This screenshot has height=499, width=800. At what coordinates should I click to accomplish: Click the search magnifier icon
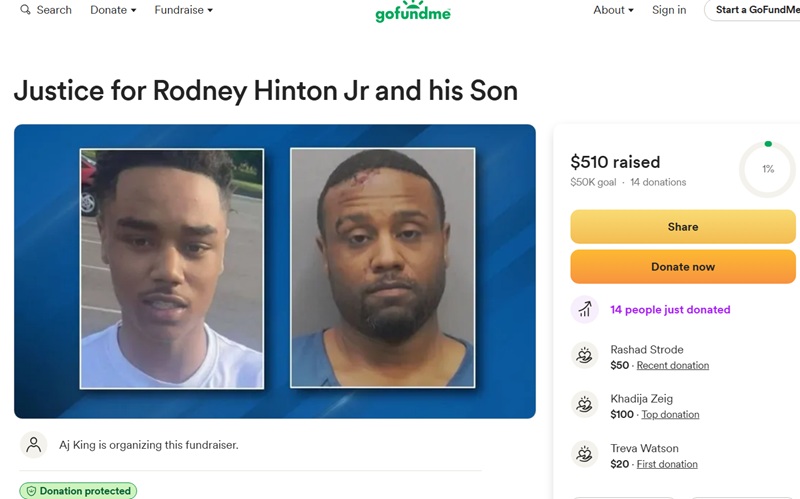pos(25,10)
